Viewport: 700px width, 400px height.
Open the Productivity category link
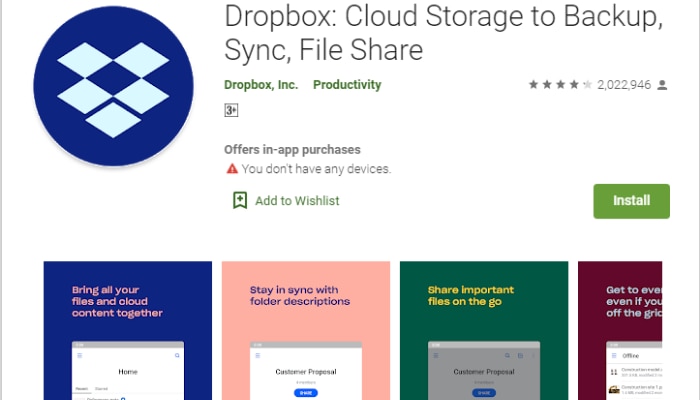click(347, 85)
